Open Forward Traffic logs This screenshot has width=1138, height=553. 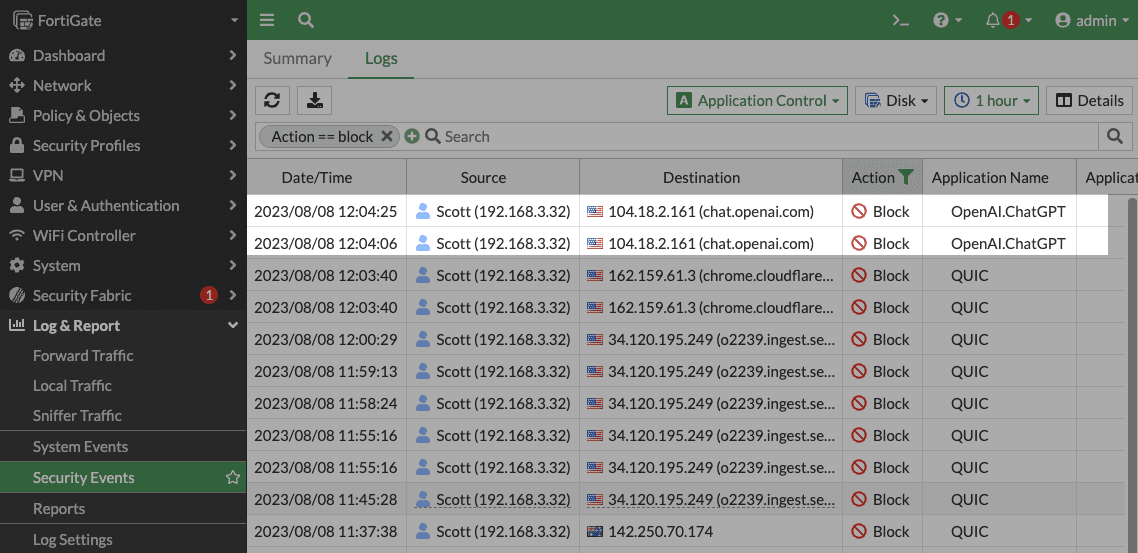[83, 356]
